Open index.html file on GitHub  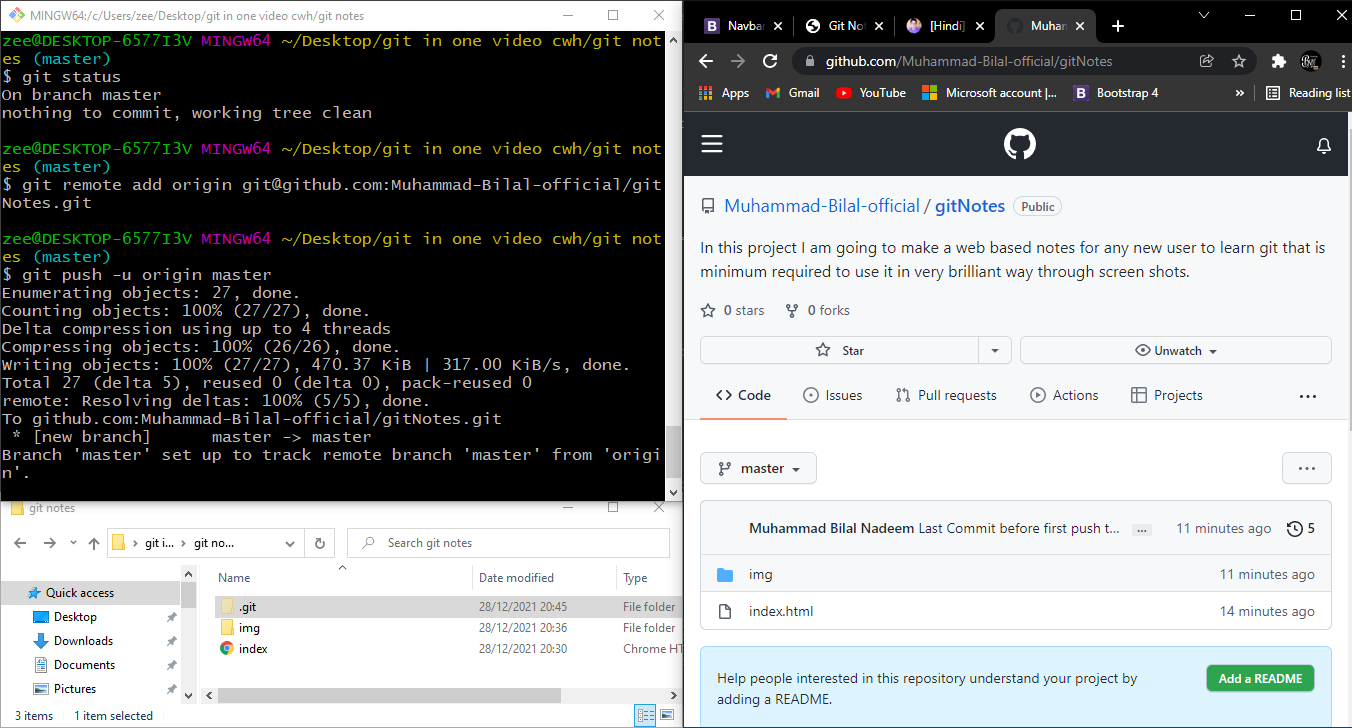pos(781,611)
